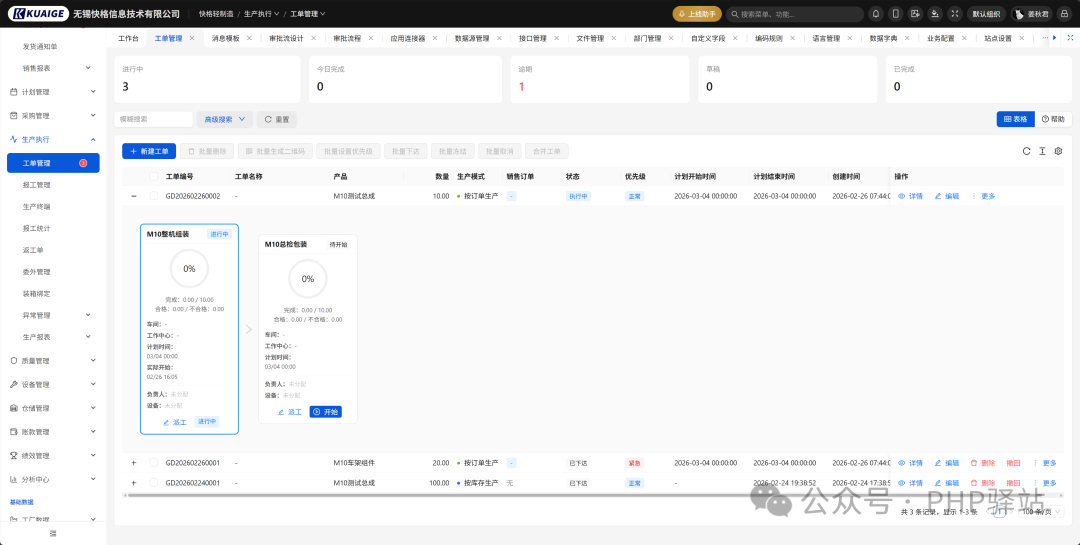Click the 进行中 button on M10整机组装 card

207,422
